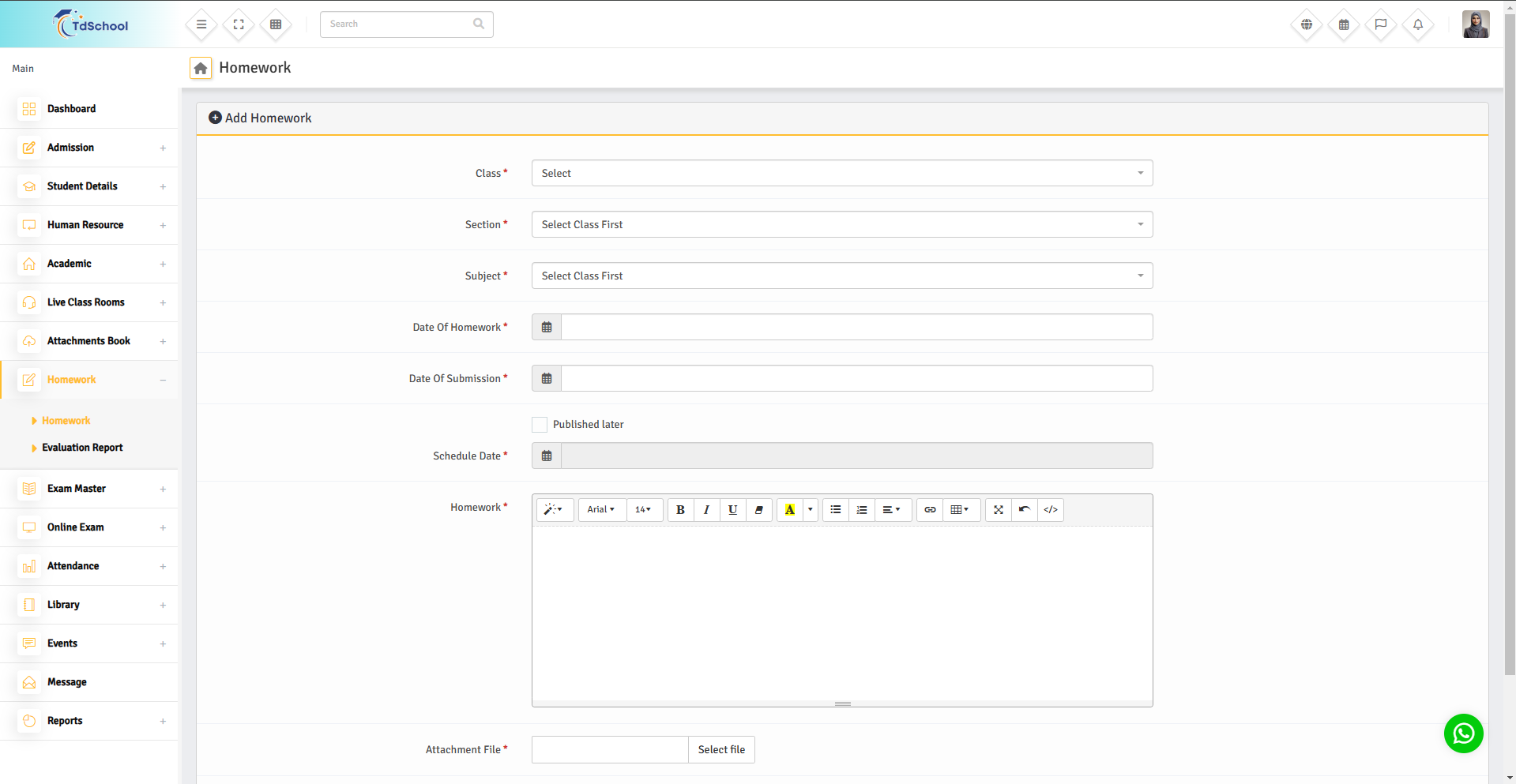Screen dimensions: 1516x784
Task: Open Evaluation Report submenu item
Action: pos(82,448)
